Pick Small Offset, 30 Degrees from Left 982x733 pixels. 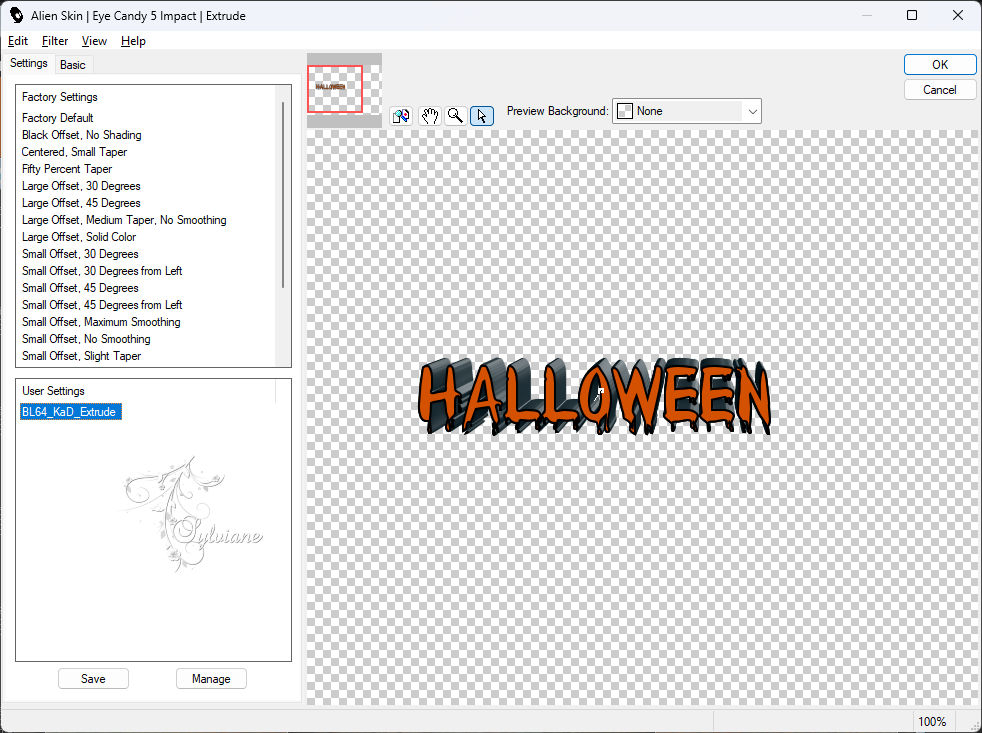(102, 271)
